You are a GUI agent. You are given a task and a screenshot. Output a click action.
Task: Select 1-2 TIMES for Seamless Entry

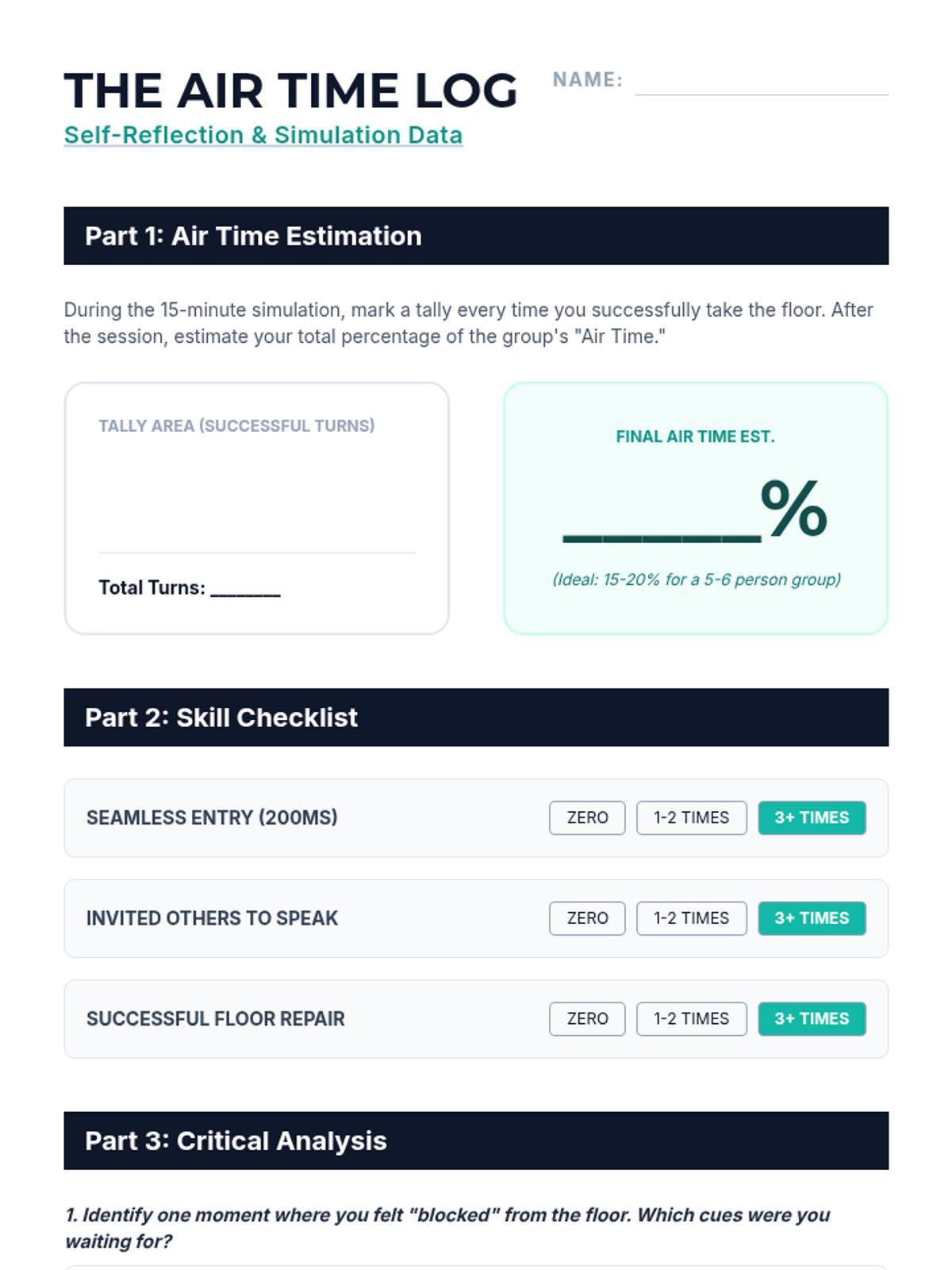691,818
